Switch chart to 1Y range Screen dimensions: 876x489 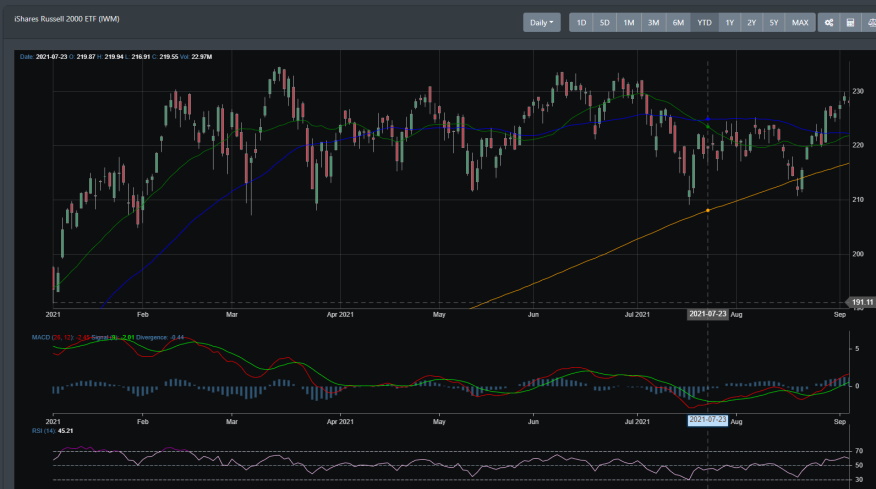point(729,22)
